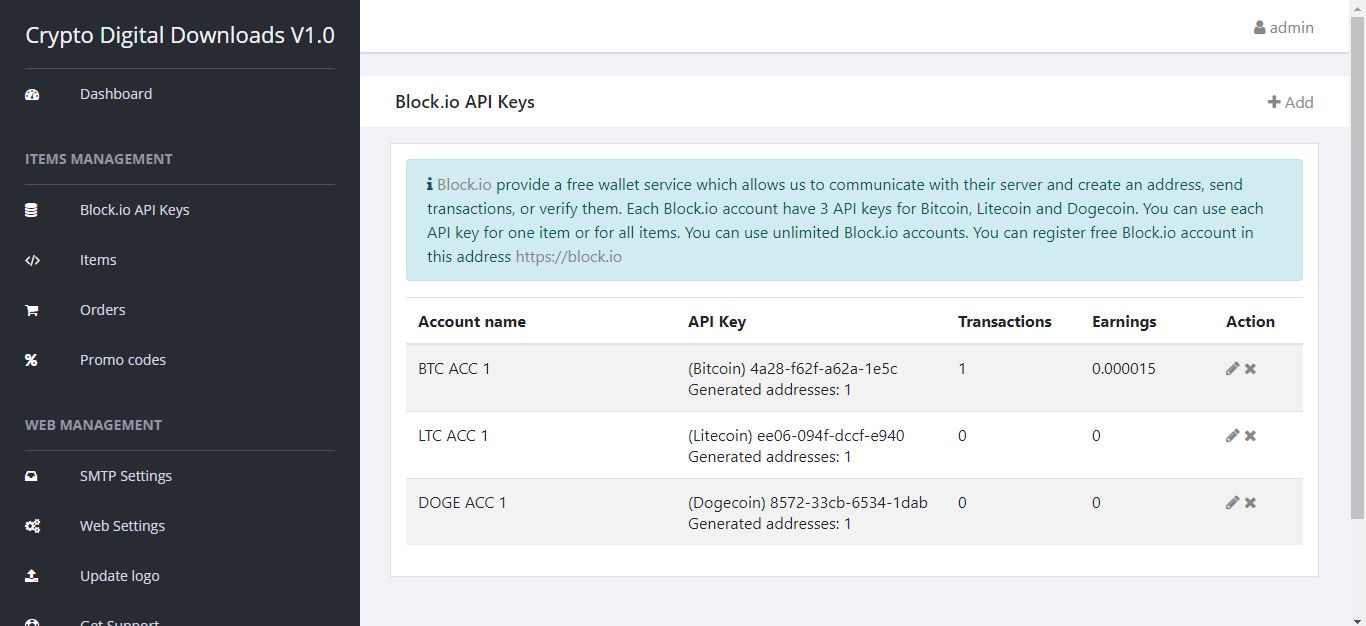This screenshot has height=626, width=1366.
Task: Click the percent icon for Promo codes
Action: [32, 360]
